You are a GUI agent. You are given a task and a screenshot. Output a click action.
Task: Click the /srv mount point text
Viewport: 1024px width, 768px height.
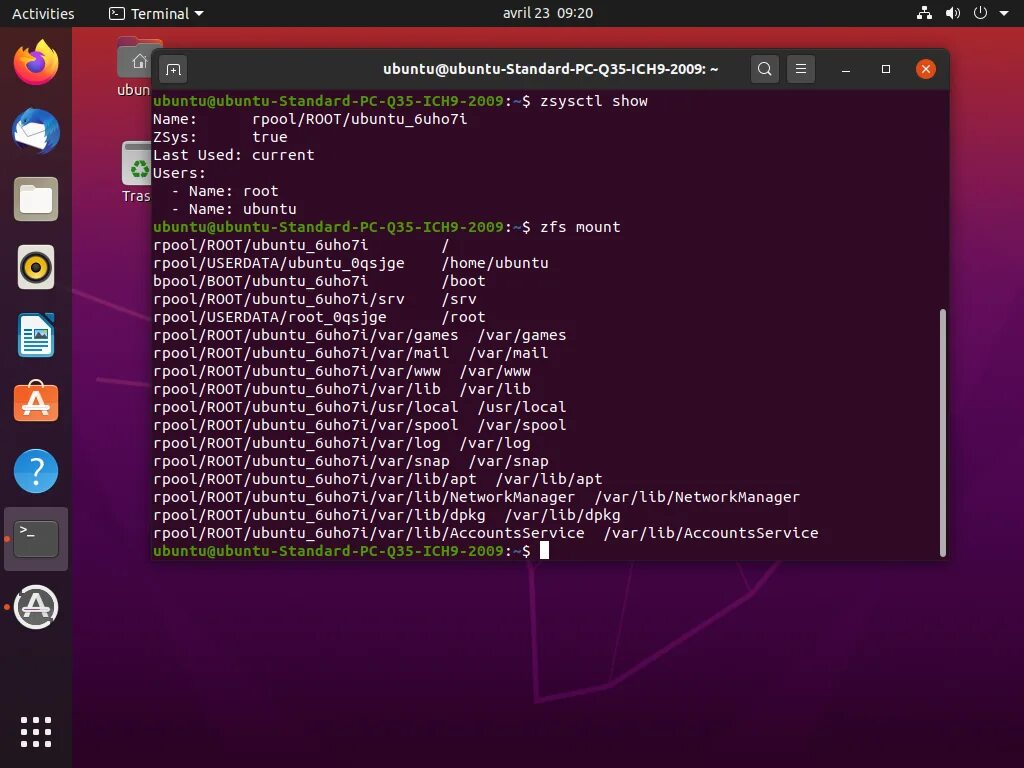(459, 299)
